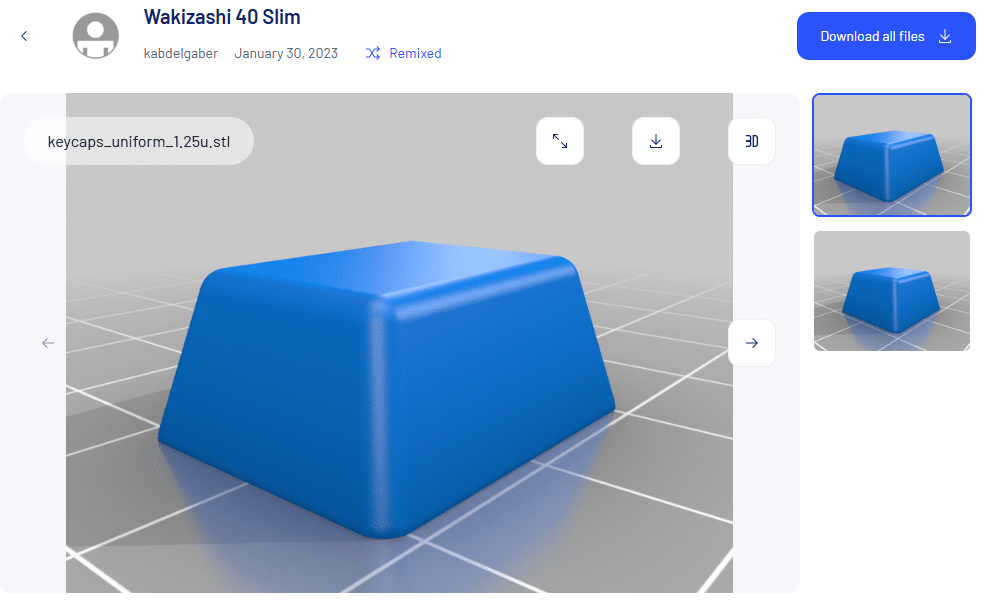Open the kabdelgaber user avatar
Viewport: 985px width, 611px height.
(102, 36)
